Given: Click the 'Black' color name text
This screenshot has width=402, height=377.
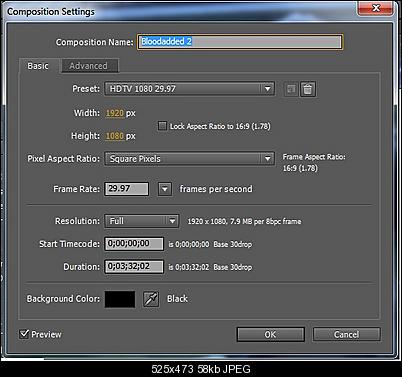Looking at the screenshot, I should point(177,299).
